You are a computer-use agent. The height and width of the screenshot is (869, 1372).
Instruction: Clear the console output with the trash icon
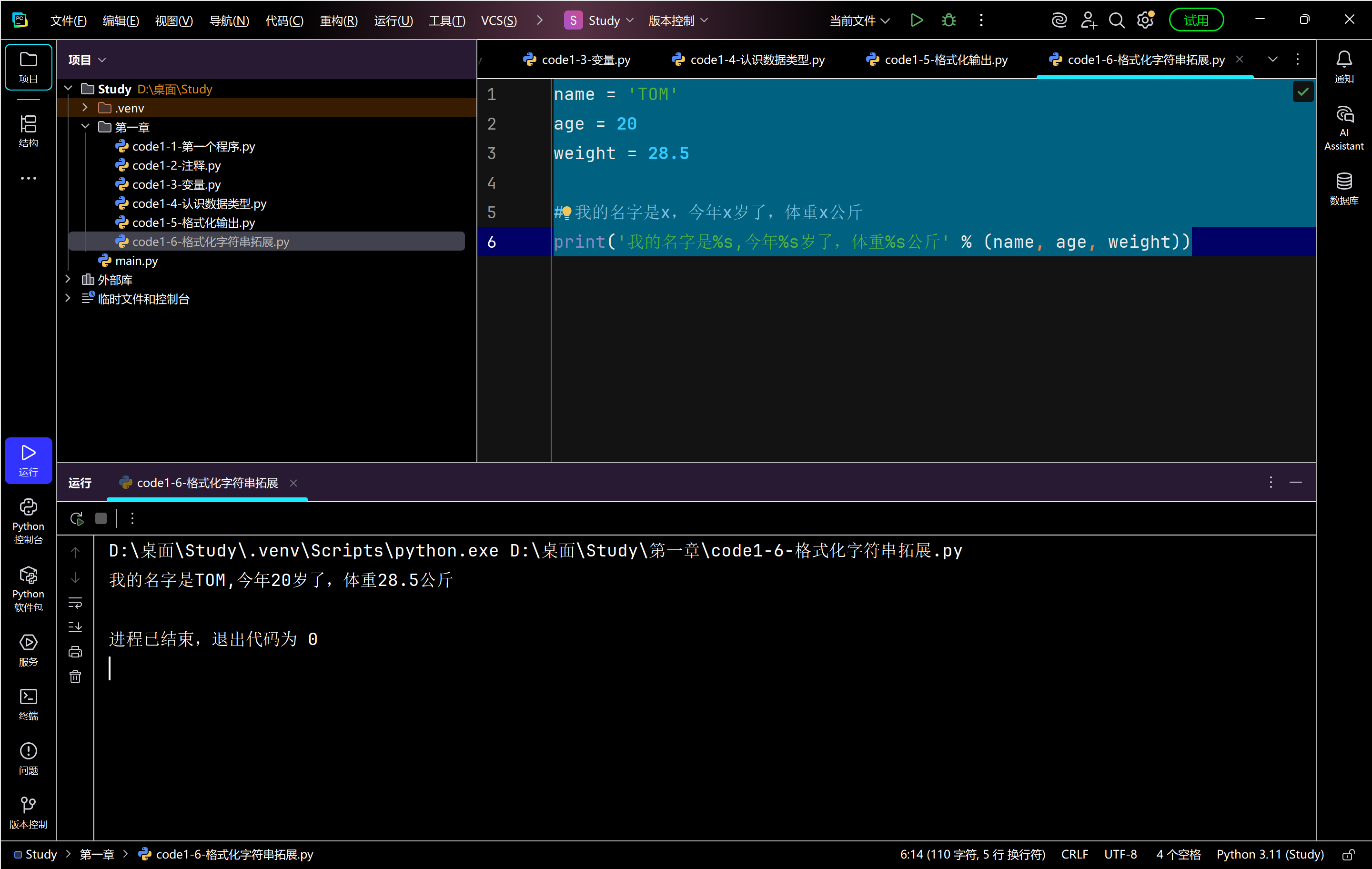(75, 677)
